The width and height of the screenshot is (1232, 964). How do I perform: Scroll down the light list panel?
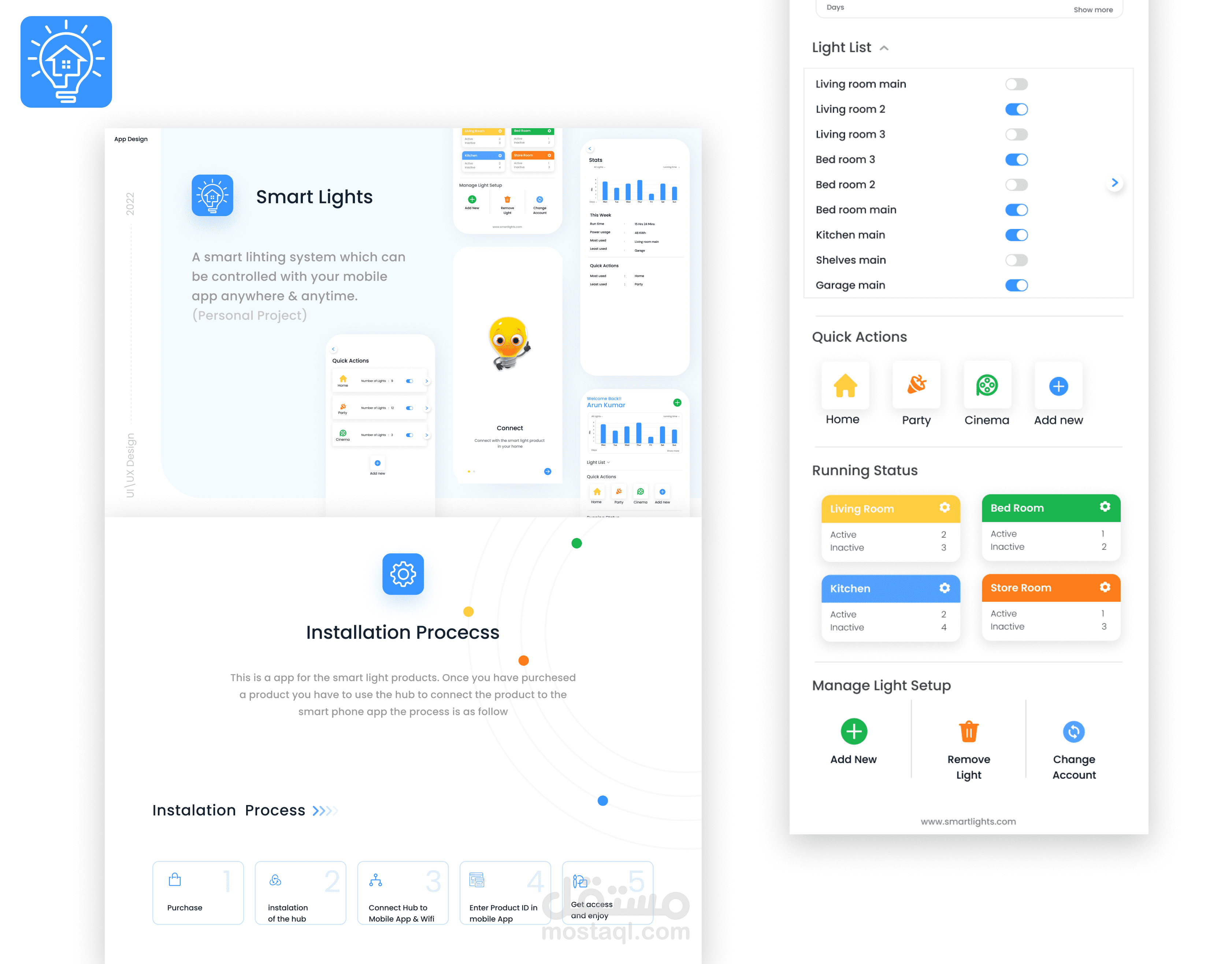click(x=1116, y=183)
